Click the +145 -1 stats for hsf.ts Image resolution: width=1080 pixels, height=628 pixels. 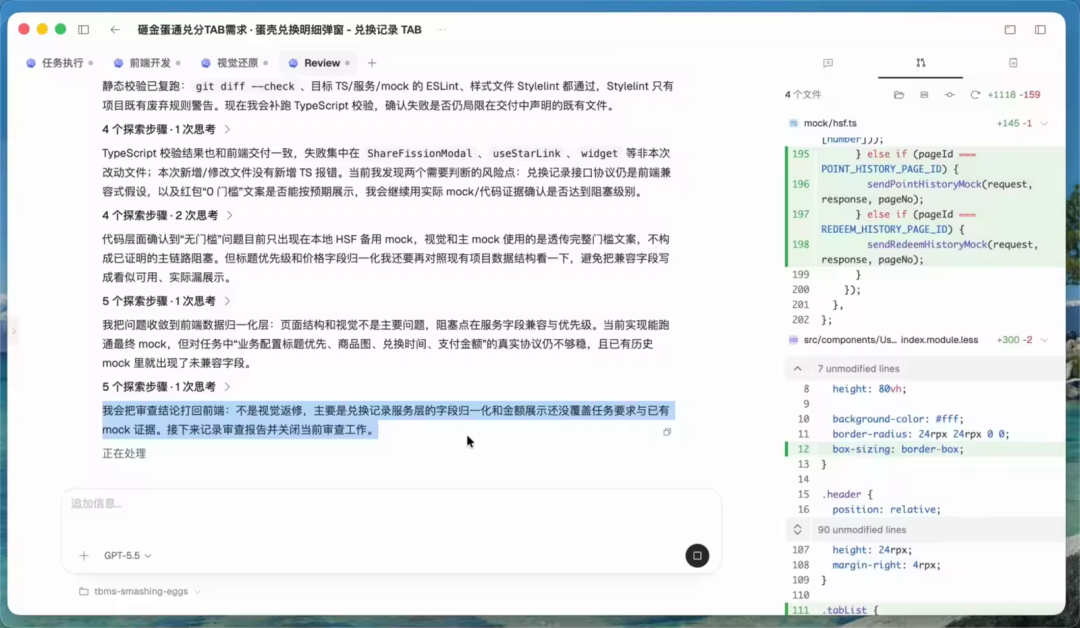[x=1014, y=123]
